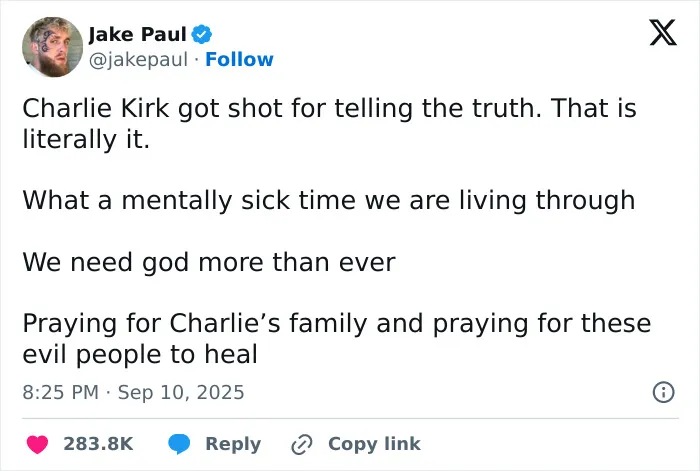Click the "evil people to heal" line

[140, 354]
